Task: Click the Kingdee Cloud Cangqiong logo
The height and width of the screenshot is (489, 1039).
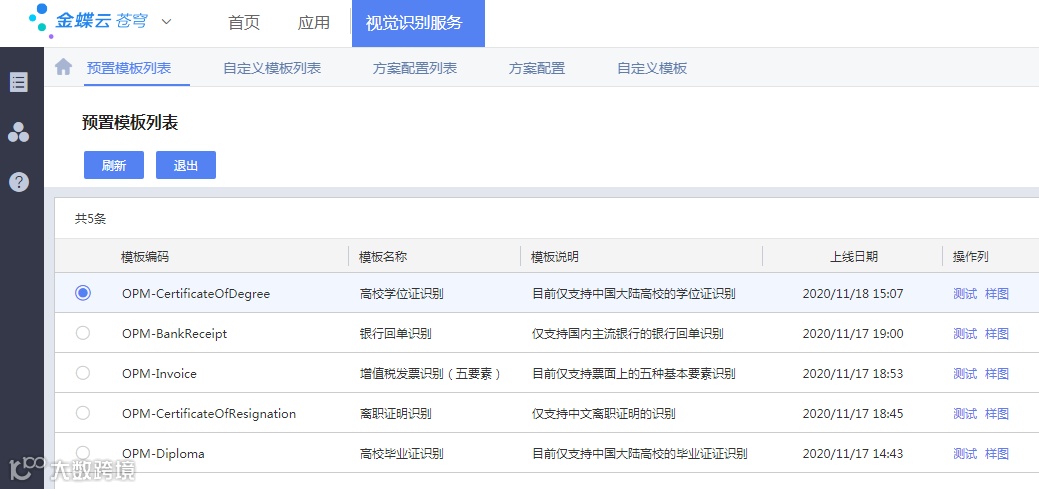Action: [90, 21]
